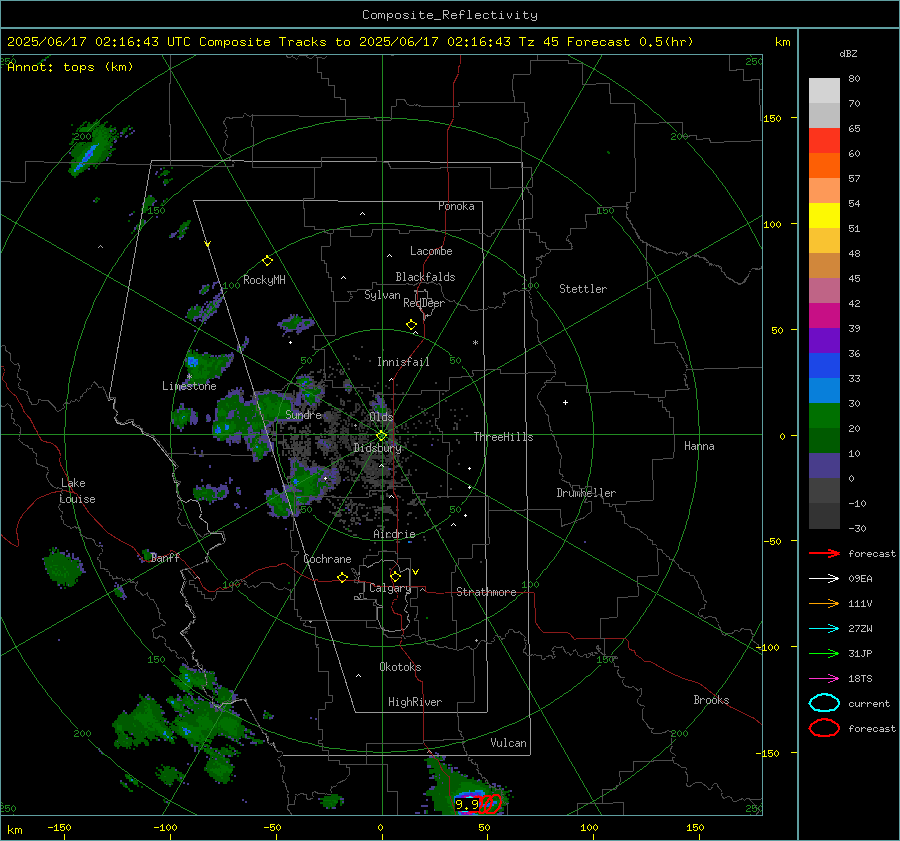Click the Lake Louise label
This screenshot has width=900, height=841.
77,491
